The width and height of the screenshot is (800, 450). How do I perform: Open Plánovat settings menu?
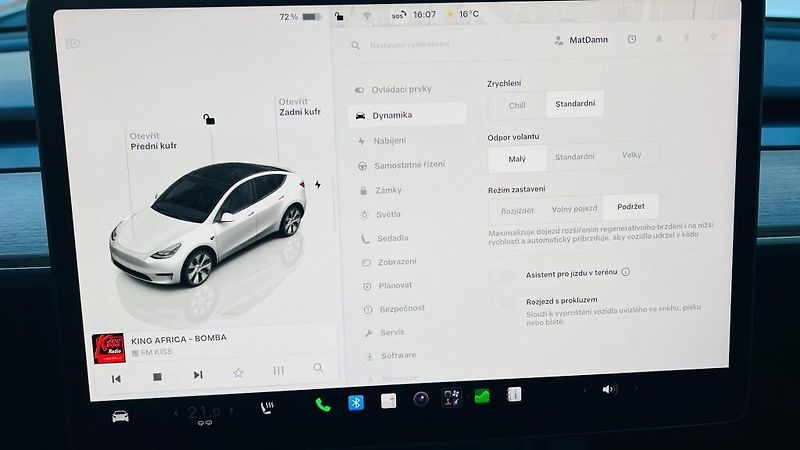(388, 286)
